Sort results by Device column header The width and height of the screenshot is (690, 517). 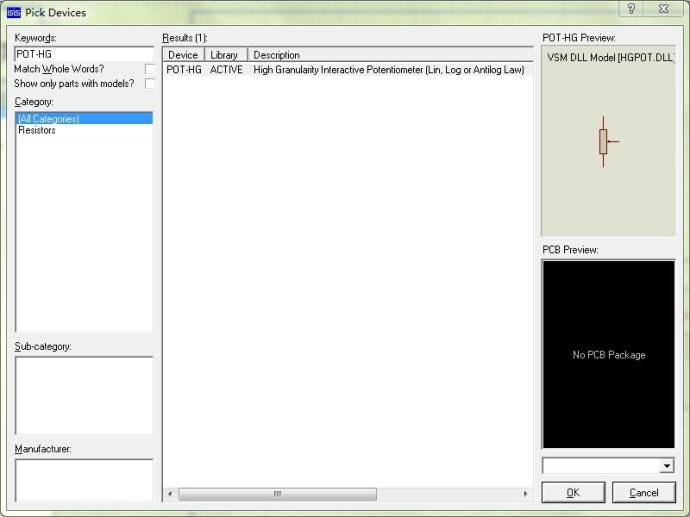(x=183, y=55)
